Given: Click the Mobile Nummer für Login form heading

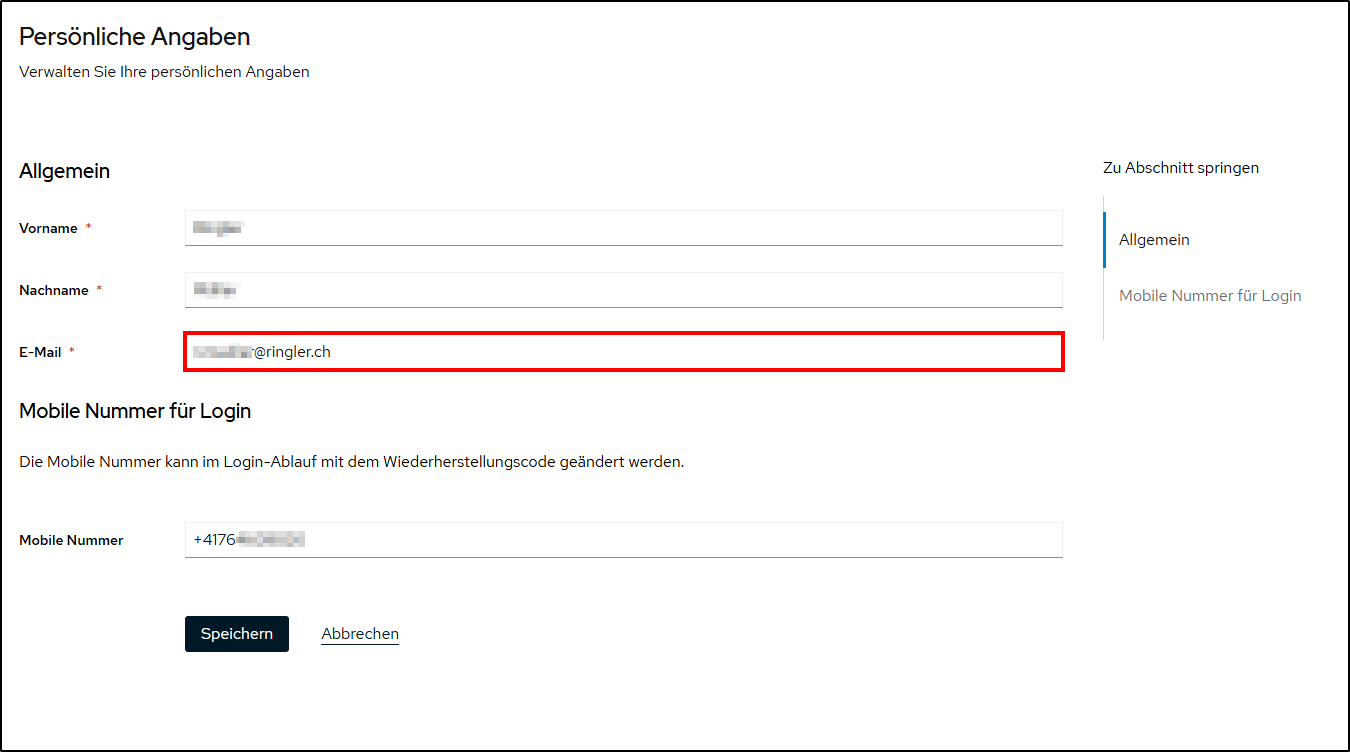Looking at the screenshot, I should pos(135,411).
